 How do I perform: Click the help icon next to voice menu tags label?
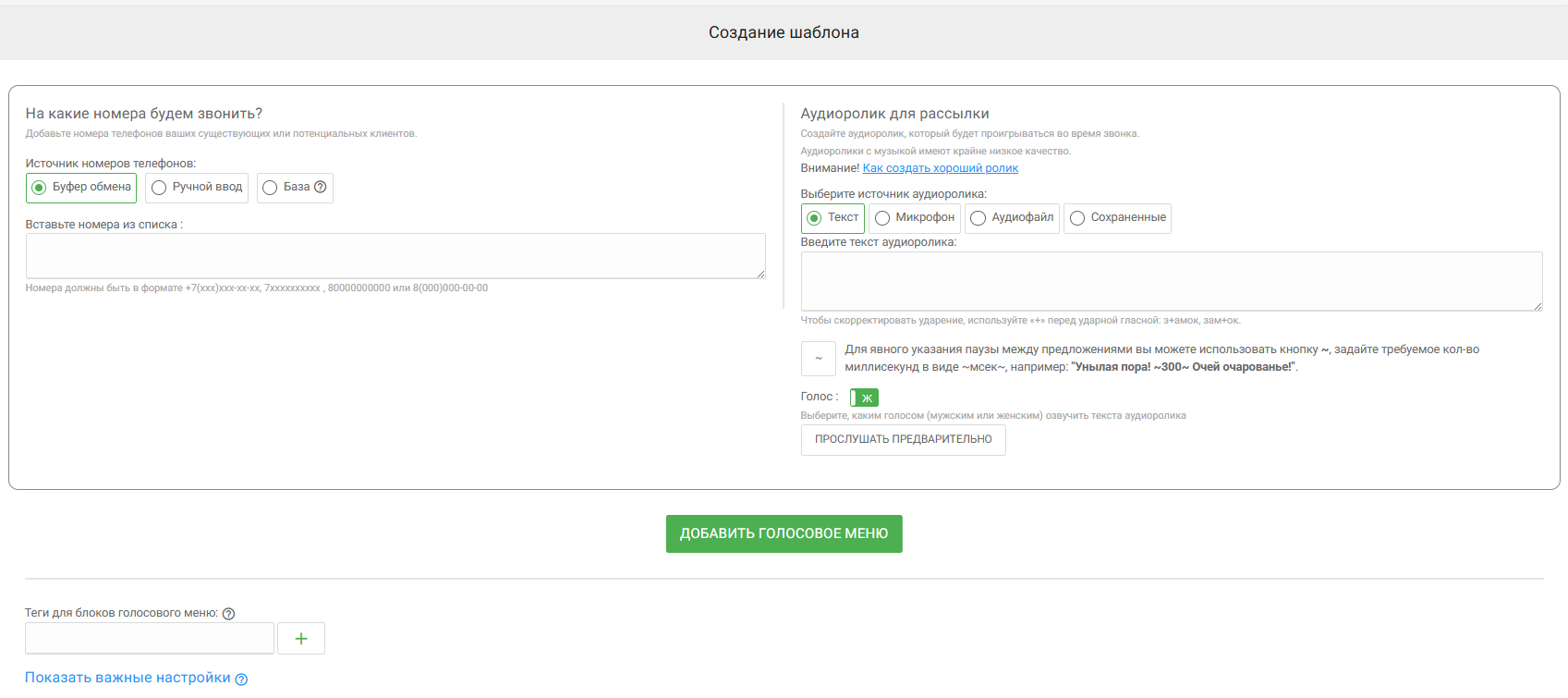(x=229, y=614)
